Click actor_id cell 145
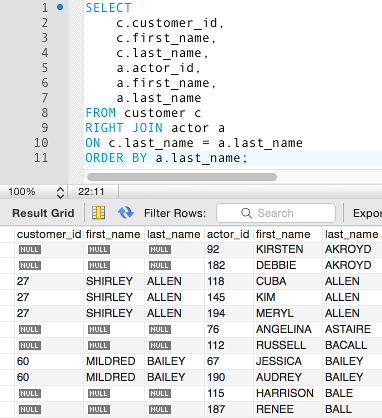This screenshot has width=382, height=418. pyautogui.click(x=216, y=297)
